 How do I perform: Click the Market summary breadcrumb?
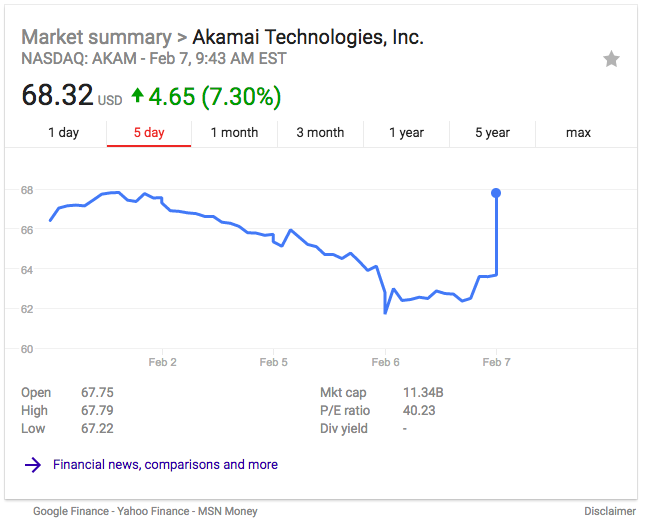pyautogui.click(x=95, y=38)
